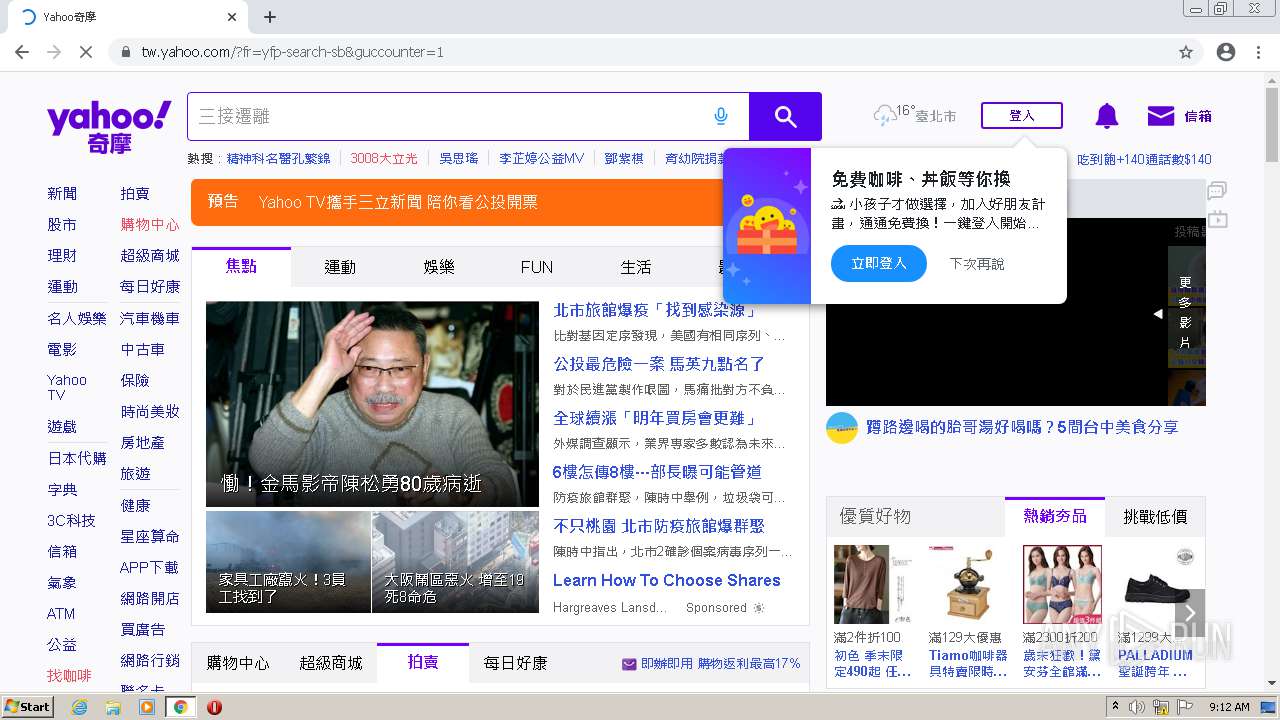View site information lock icon
Screen dimensions: 1280x720
(x=126, y=52)
